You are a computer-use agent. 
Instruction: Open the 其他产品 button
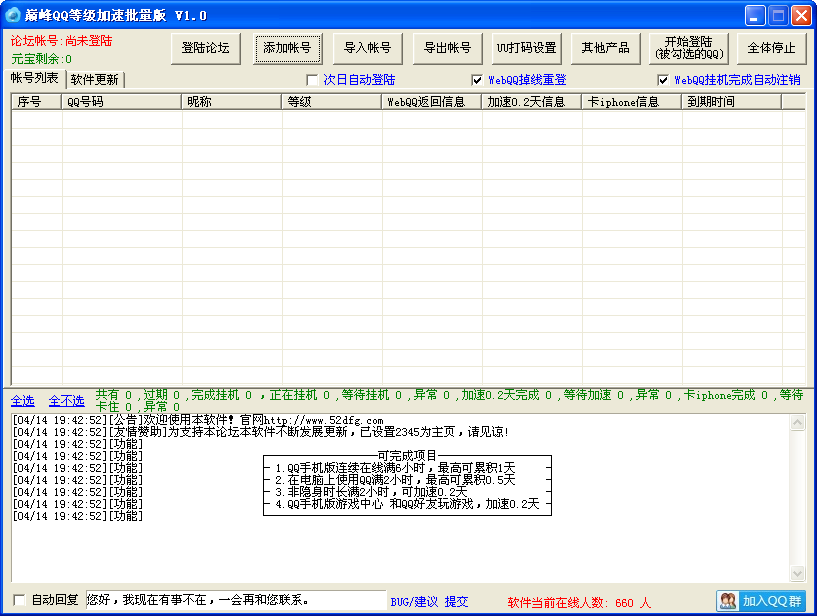pyautogui.click(x=605, y=48)
